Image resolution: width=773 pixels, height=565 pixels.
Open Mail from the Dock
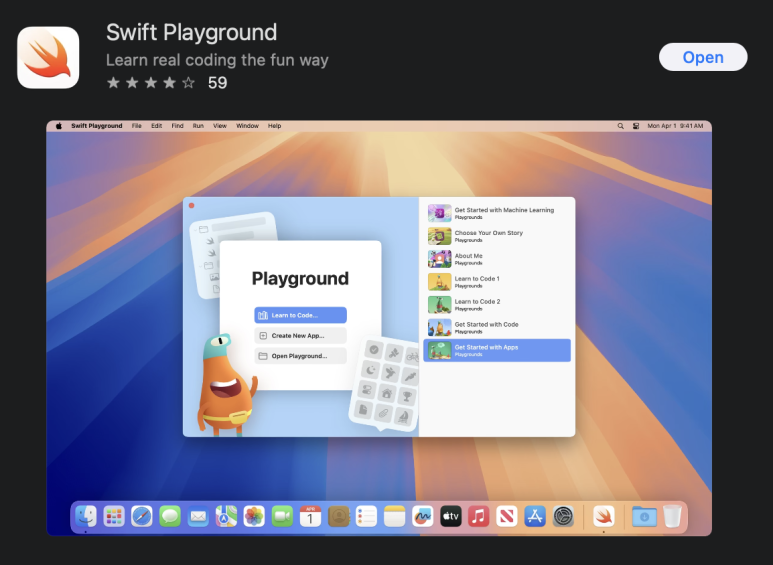tap(198, 516)
